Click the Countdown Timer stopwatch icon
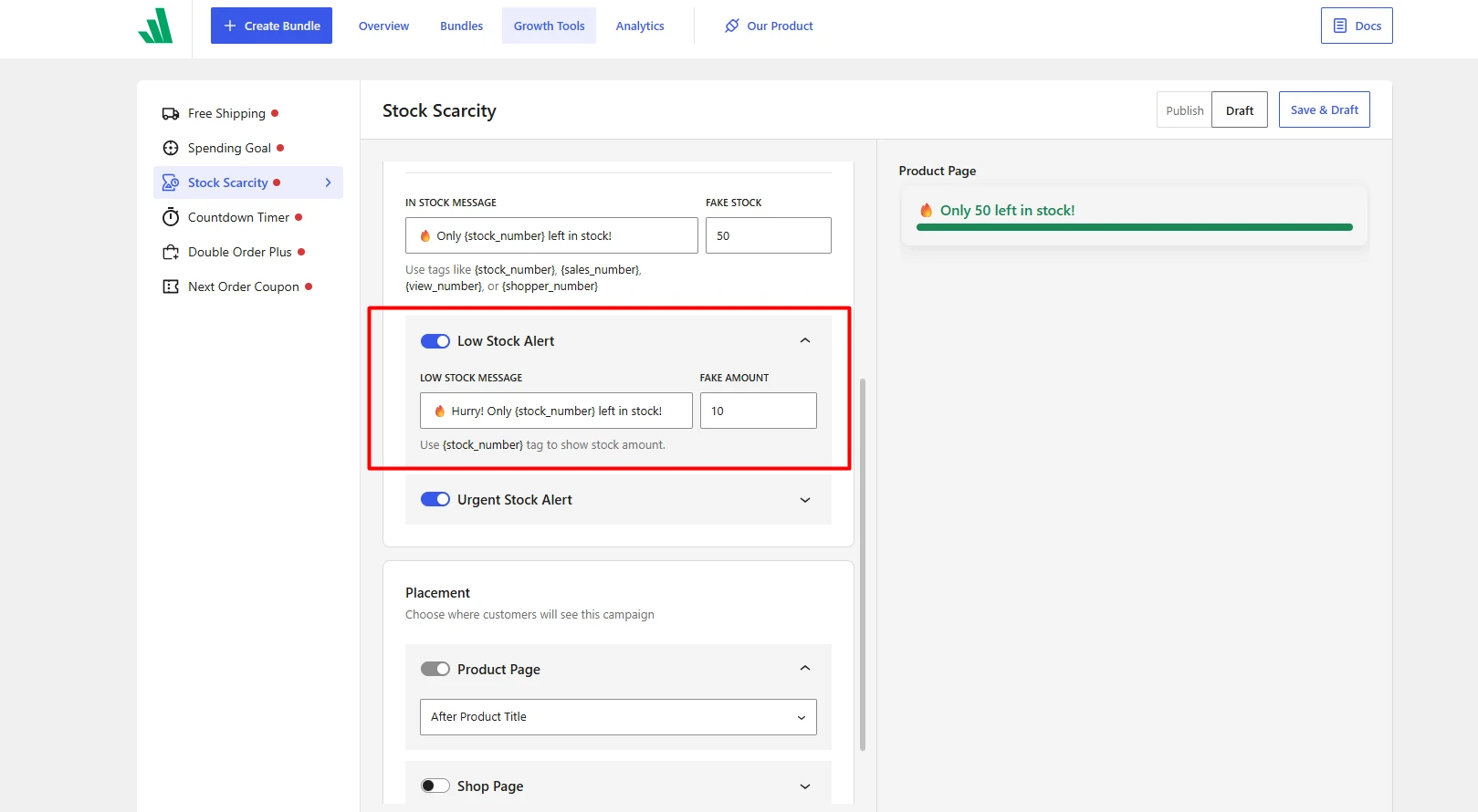This screenshot has height=812, width=1478. (x=171, y=217)
